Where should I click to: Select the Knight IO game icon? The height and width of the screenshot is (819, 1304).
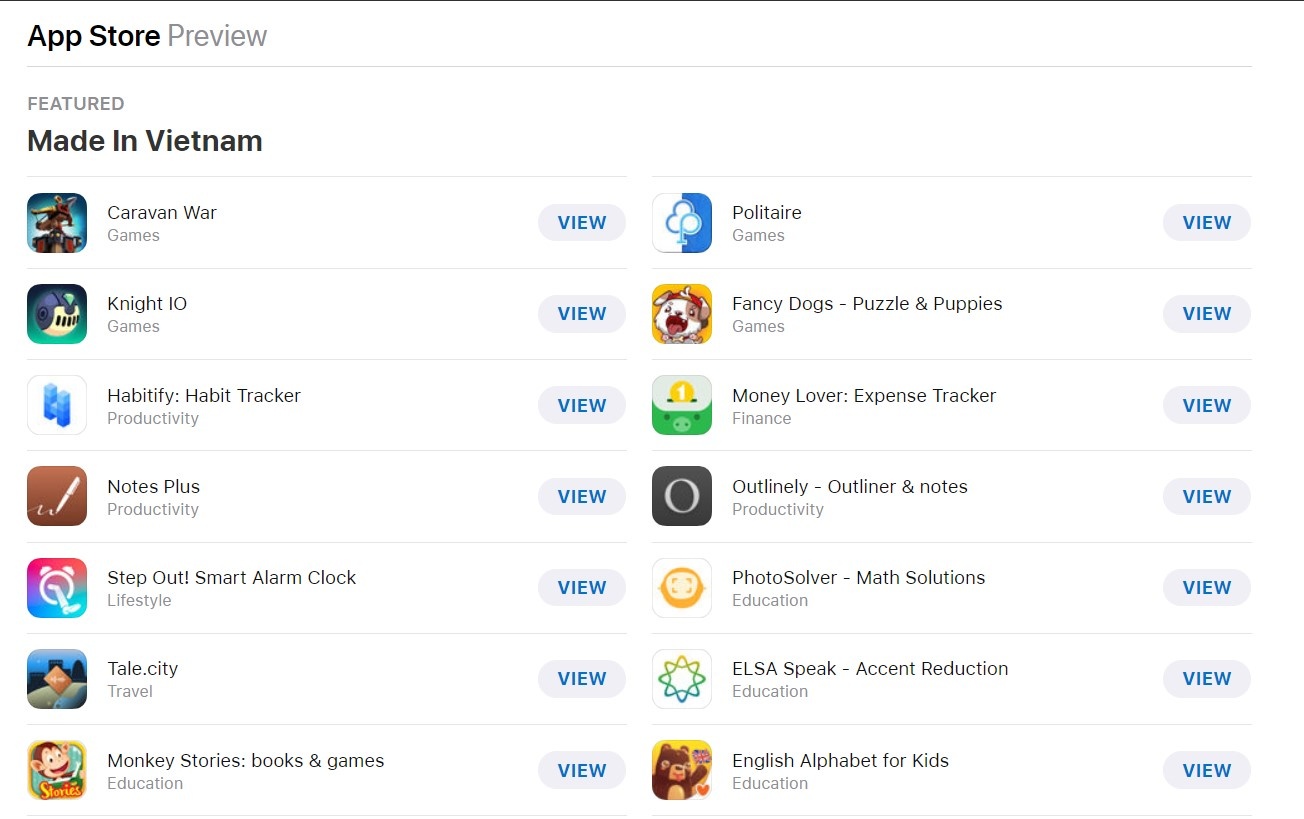pyautogui.click(x=57, y=313)
